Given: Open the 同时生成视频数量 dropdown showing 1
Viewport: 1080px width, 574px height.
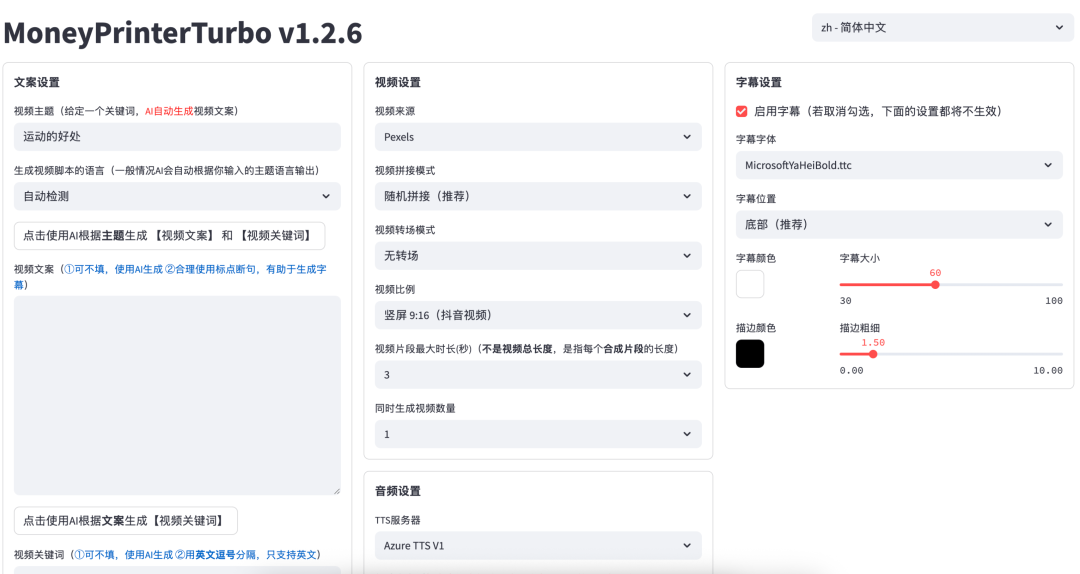Looking at the screenshot, I should pyautogui.click(x=538, y=434).
